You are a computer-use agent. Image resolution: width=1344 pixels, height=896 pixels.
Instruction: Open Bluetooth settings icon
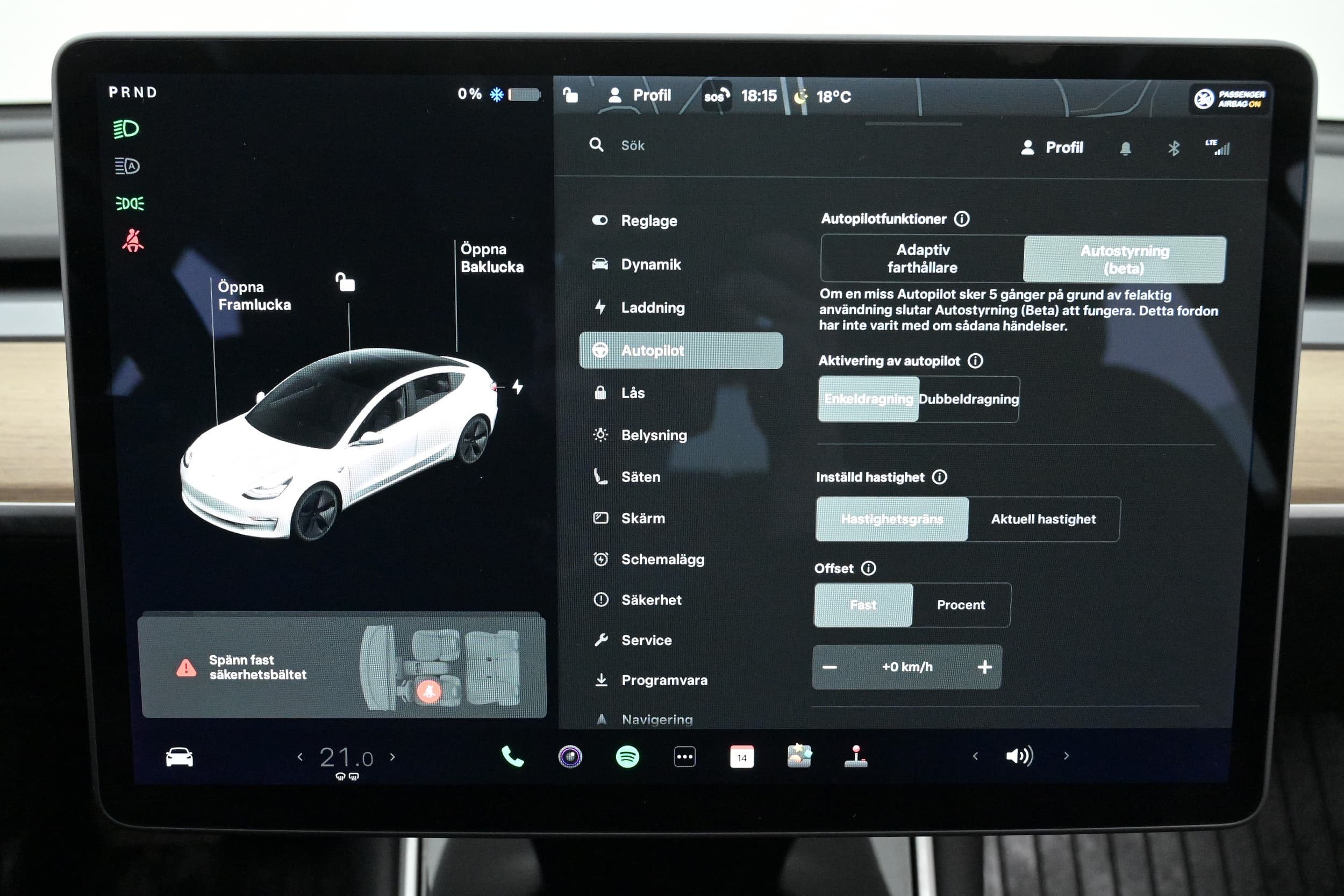1173,148
